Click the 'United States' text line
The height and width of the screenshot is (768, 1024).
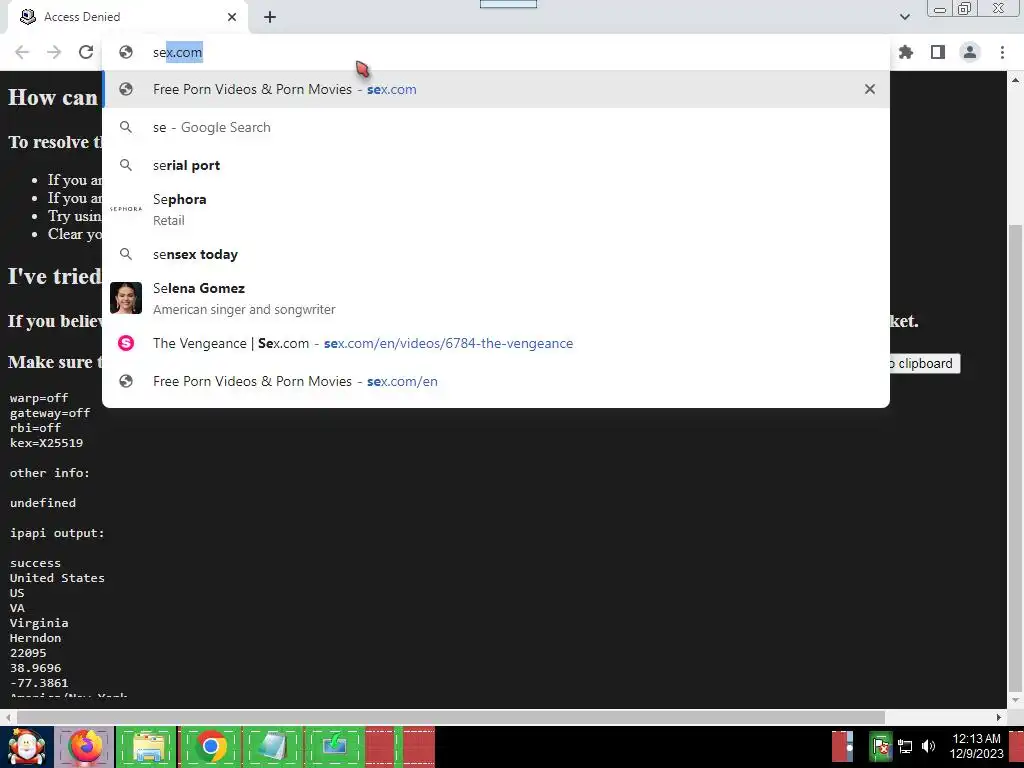[x=57, y=578]
